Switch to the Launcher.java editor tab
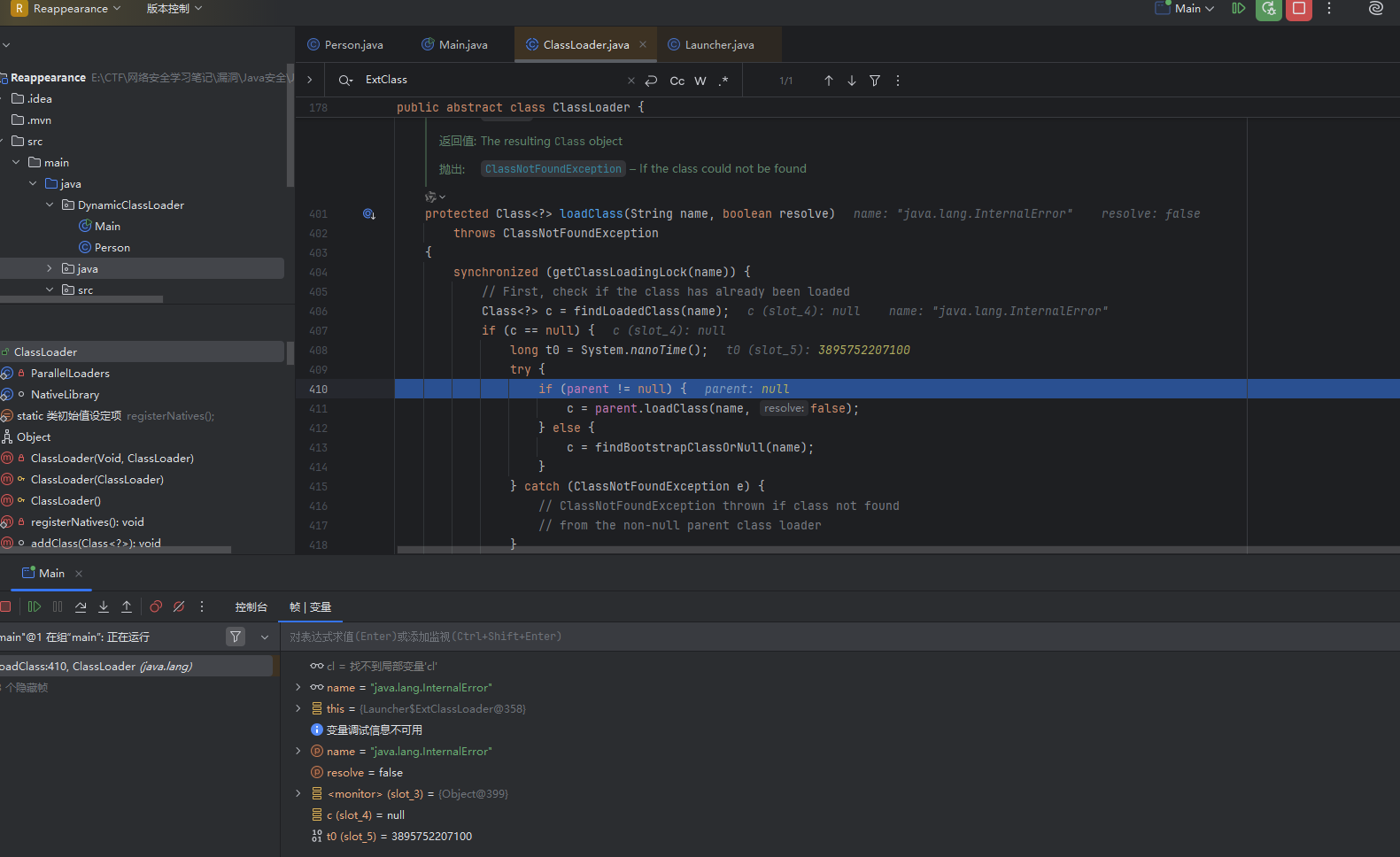Screen dimensions: 1400x857 tap(718, 44)
